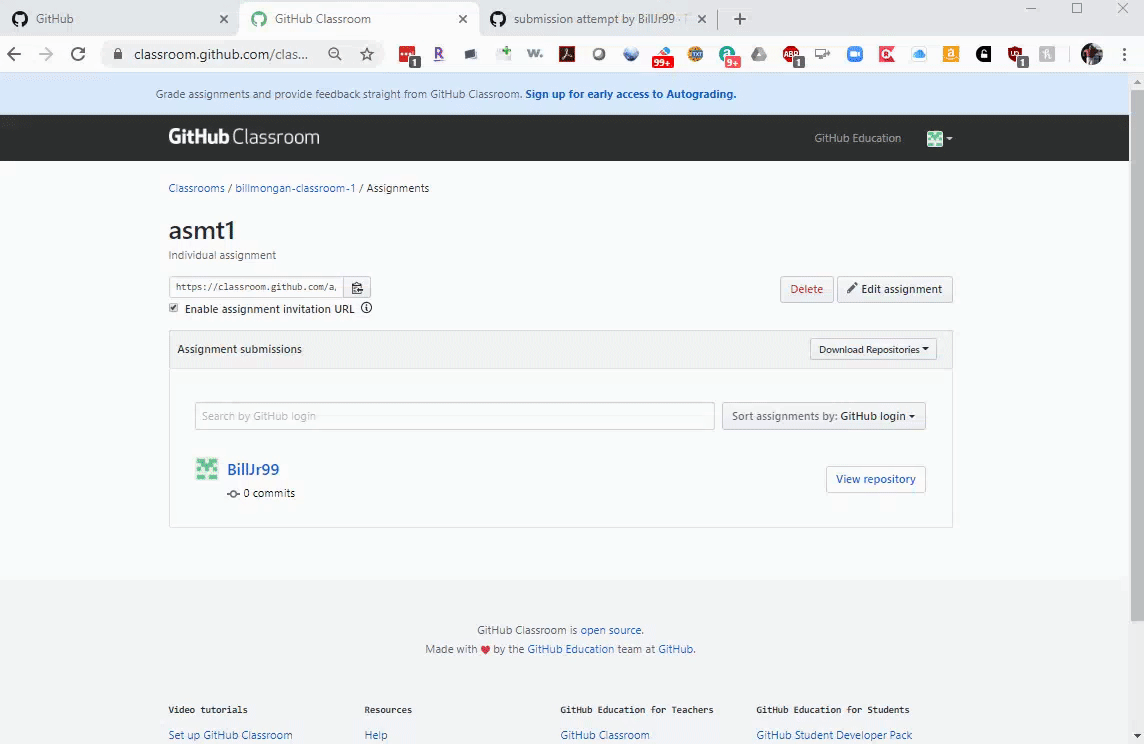Open Set up GitHub Classroom tutorial link
1144x744 pixels.
point(231,735)
